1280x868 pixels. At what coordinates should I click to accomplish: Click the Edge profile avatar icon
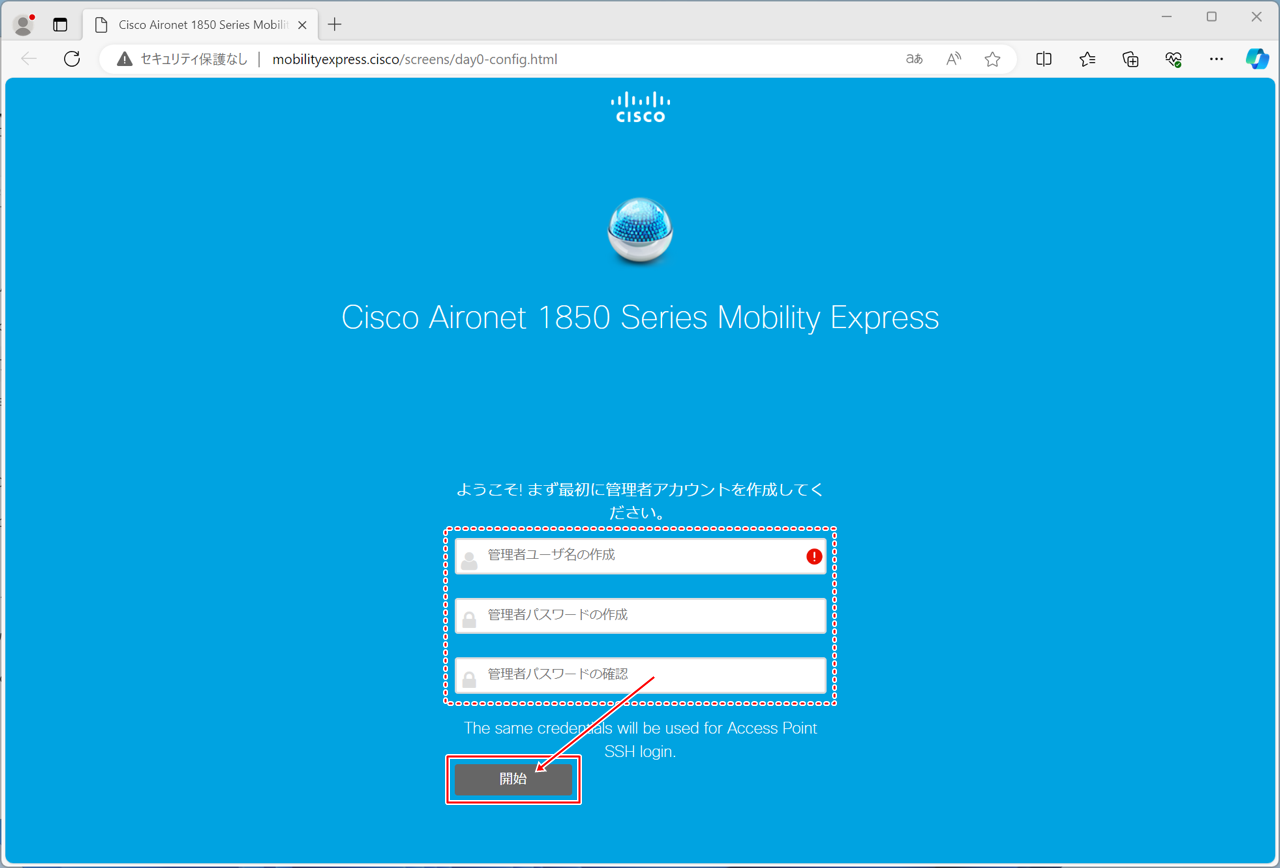point(23,24)
